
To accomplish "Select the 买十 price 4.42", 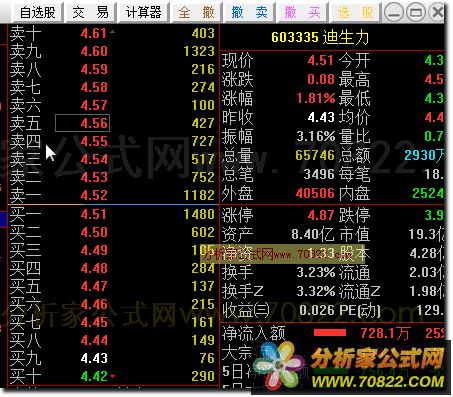I will 94,376.
